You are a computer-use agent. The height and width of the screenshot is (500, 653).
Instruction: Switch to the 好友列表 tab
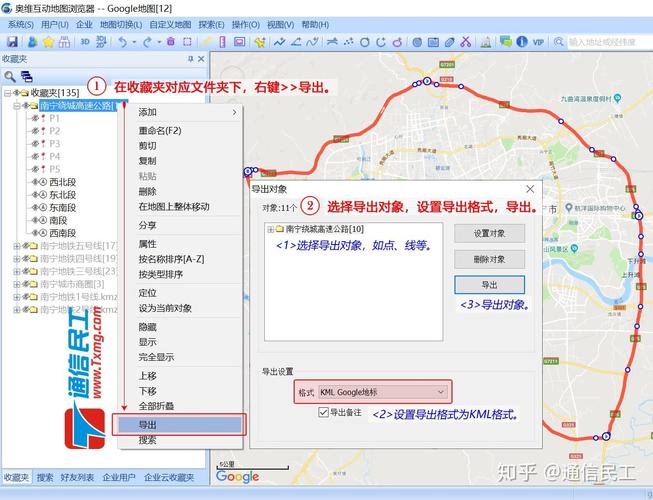point(78,478)
